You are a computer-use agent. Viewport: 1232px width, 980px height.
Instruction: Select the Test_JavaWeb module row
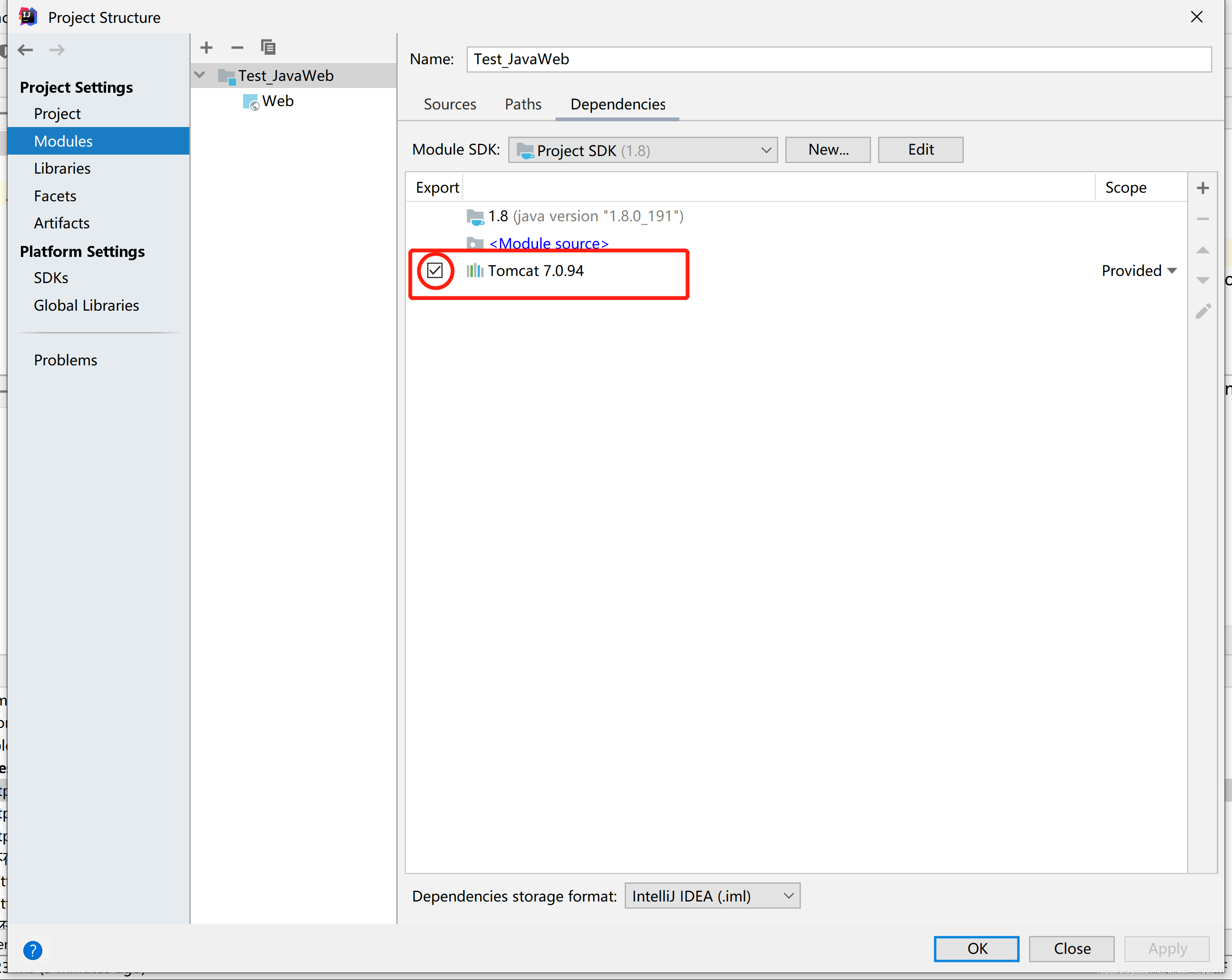click(x=293, y=76)
